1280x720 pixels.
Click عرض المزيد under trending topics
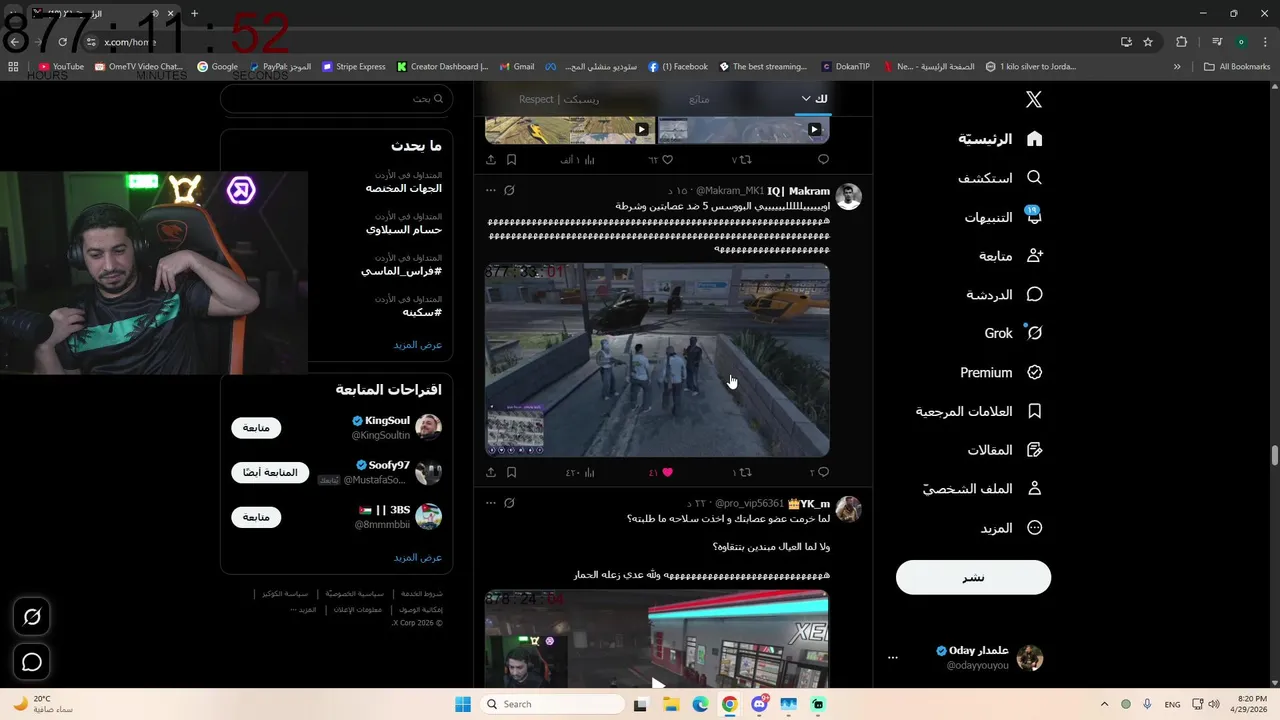click(418, 344)
